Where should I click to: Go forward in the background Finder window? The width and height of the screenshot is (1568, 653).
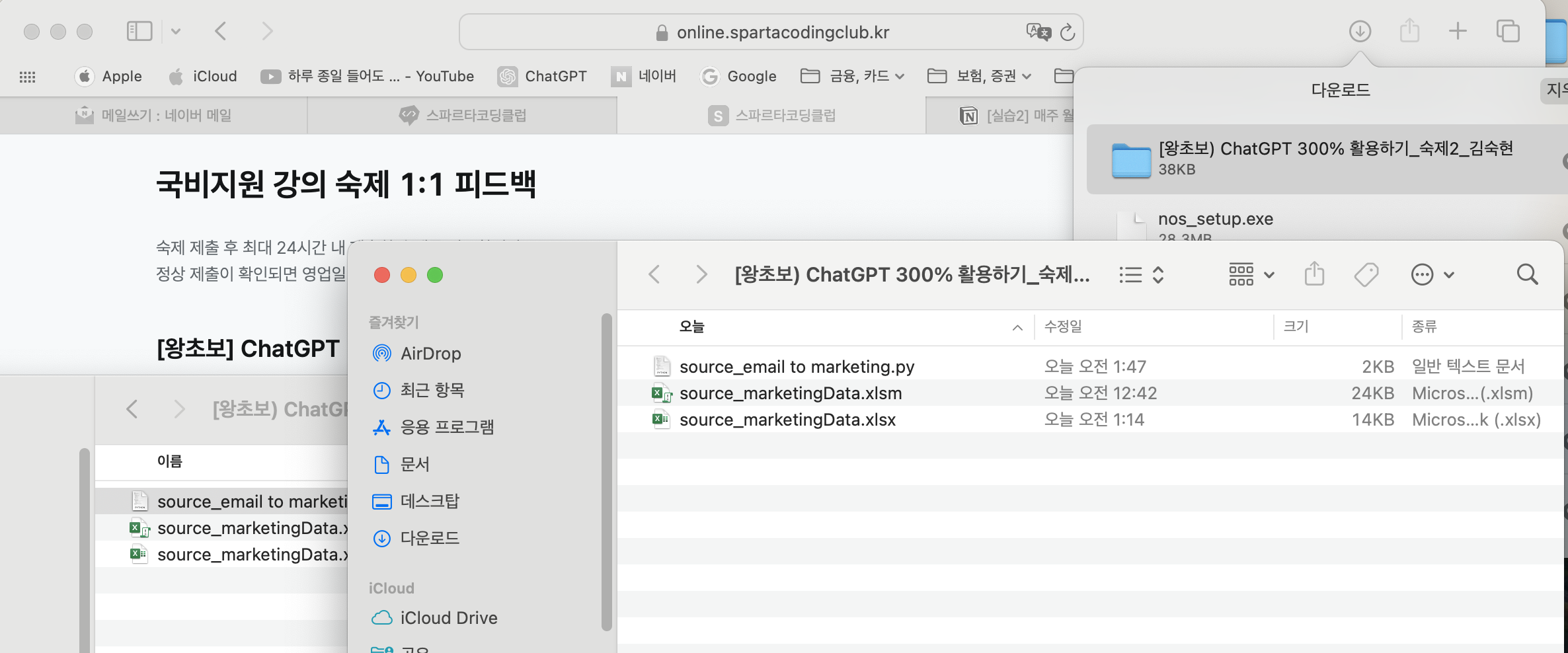point(179,409)
